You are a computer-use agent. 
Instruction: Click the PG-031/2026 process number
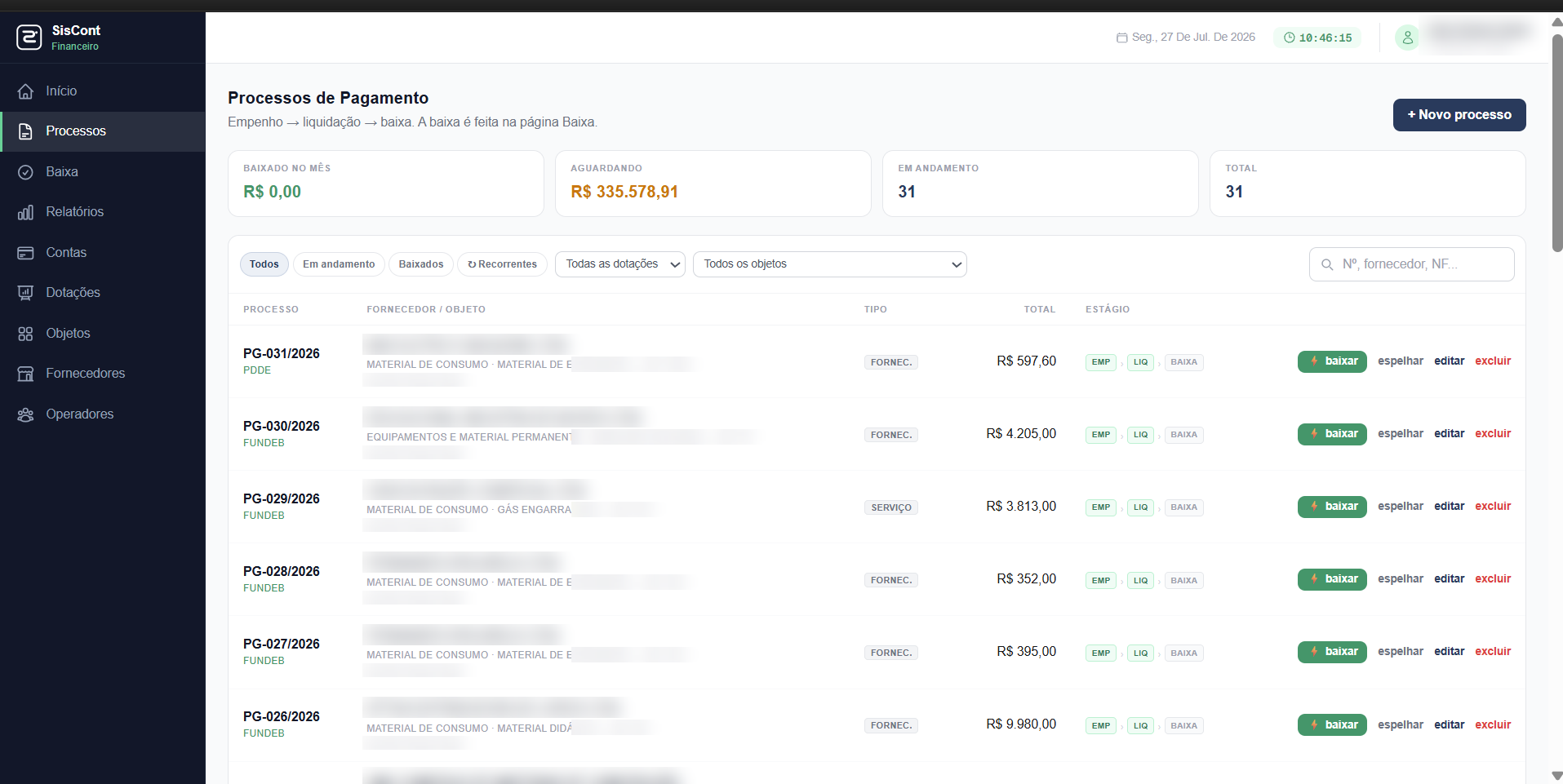click(x=282, y=354)
